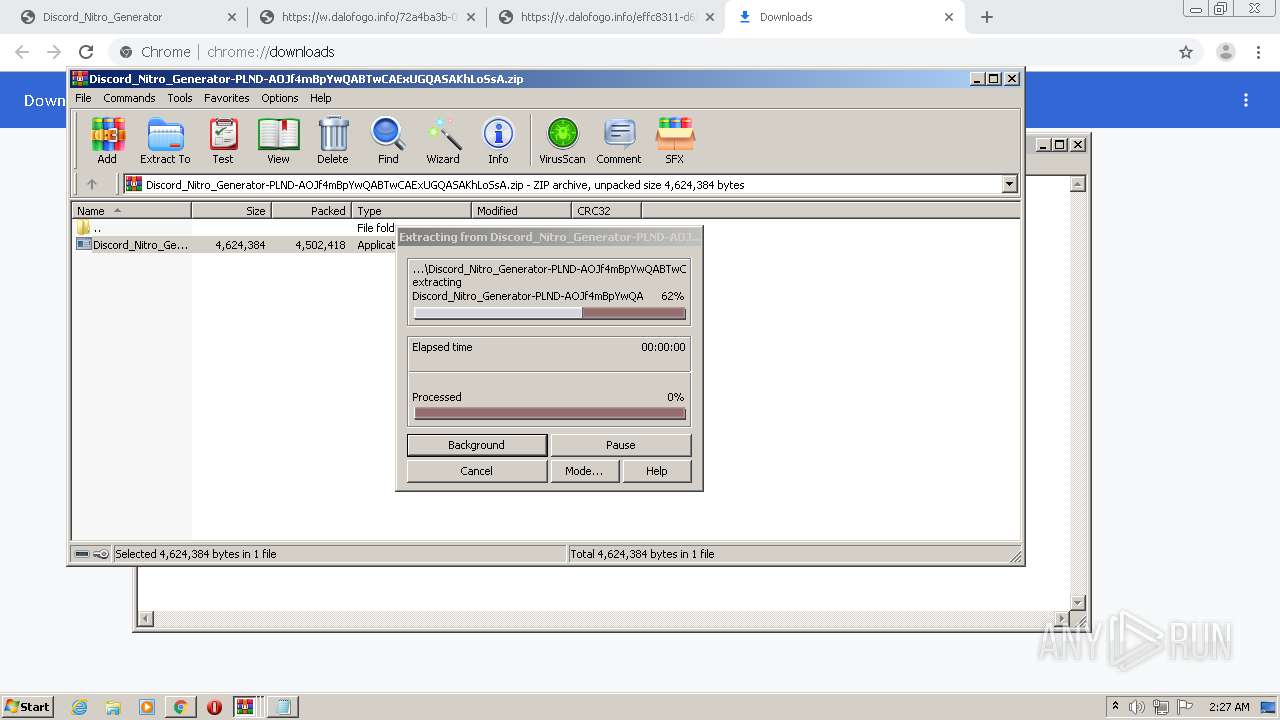Screen dimensions: 1280x720
Task: Click the Delete trash icon
Action: (x=333, y=140)
